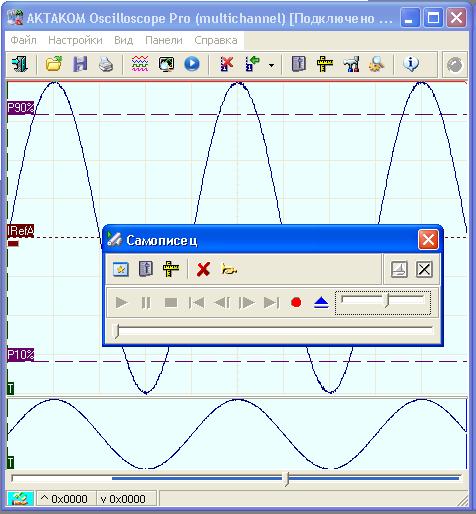Click the info balloon icon

tap(411, 64)
